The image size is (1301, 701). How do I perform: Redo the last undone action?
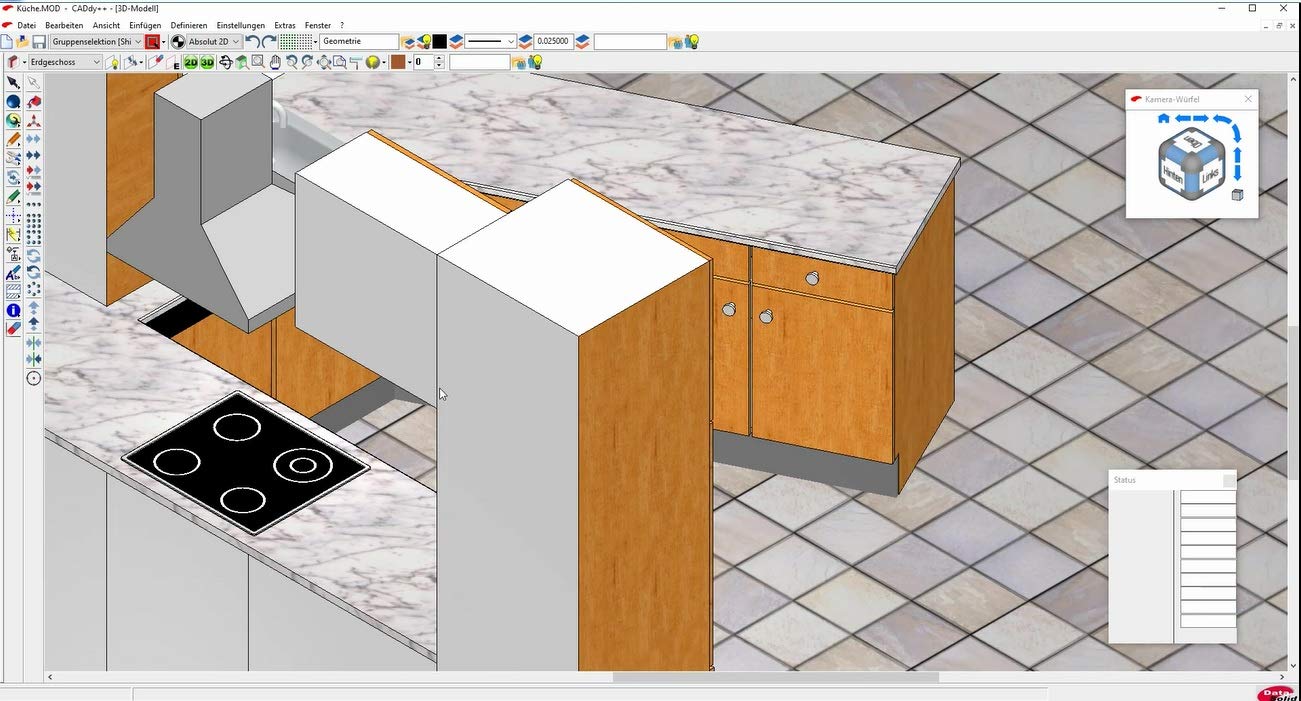click(268, 42)
